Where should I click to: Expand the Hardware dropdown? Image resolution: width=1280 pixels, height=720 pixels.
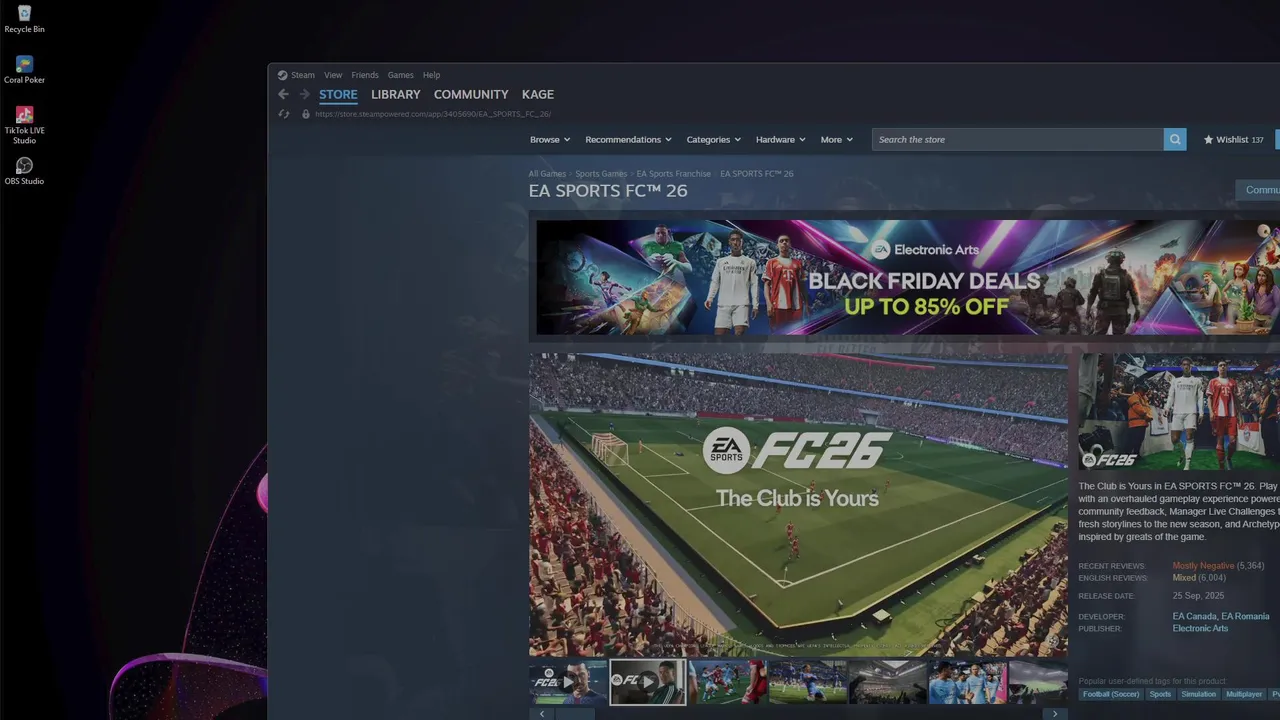[781, 140]
